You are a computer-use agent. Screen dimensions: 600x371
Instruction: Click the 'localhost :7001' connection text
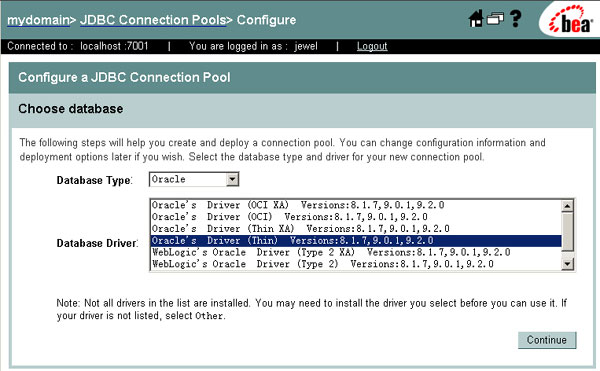(114, 46)
